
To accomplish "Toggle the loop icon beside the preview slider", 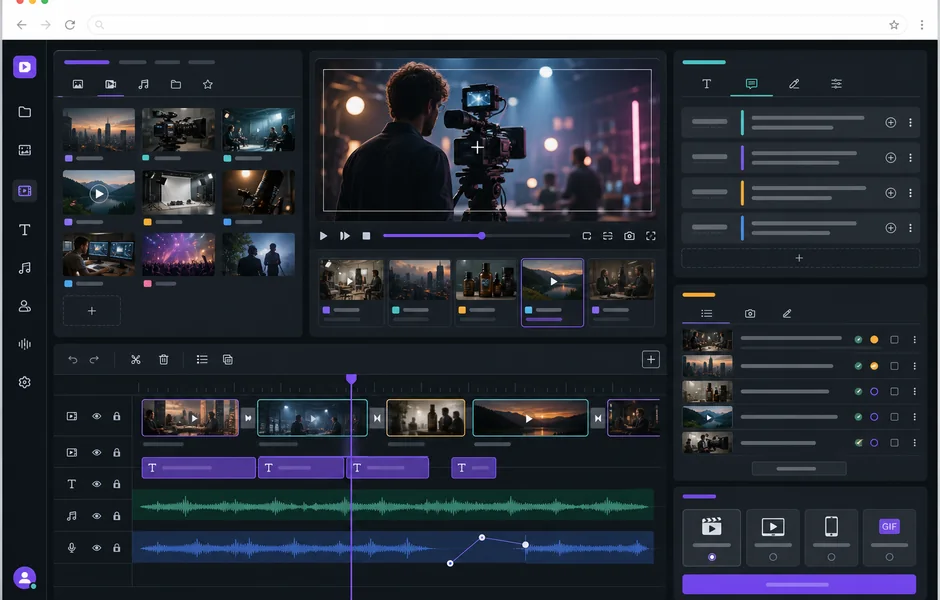I will click(587, 236).
